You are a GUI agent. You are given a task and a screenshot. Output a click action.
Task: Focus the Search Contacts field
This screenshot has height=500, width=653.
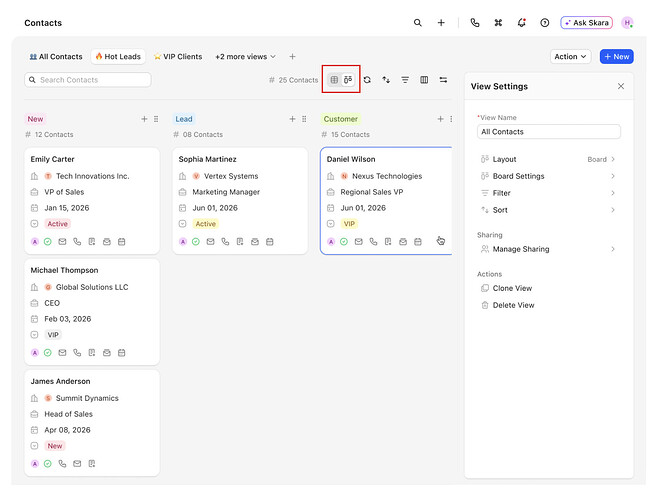pyautogui.click(x=88, y=80)
